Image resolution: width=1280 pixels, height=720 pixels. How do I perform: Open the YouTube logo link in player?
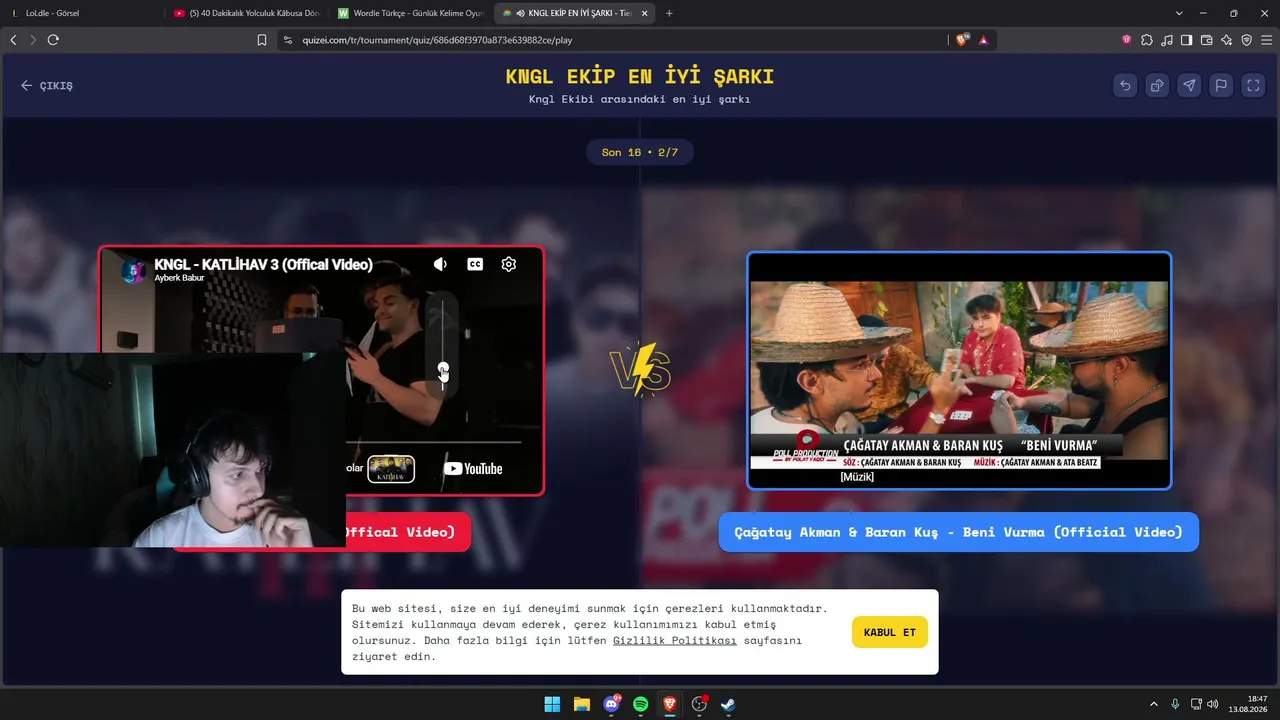click(x=473, y=468)
